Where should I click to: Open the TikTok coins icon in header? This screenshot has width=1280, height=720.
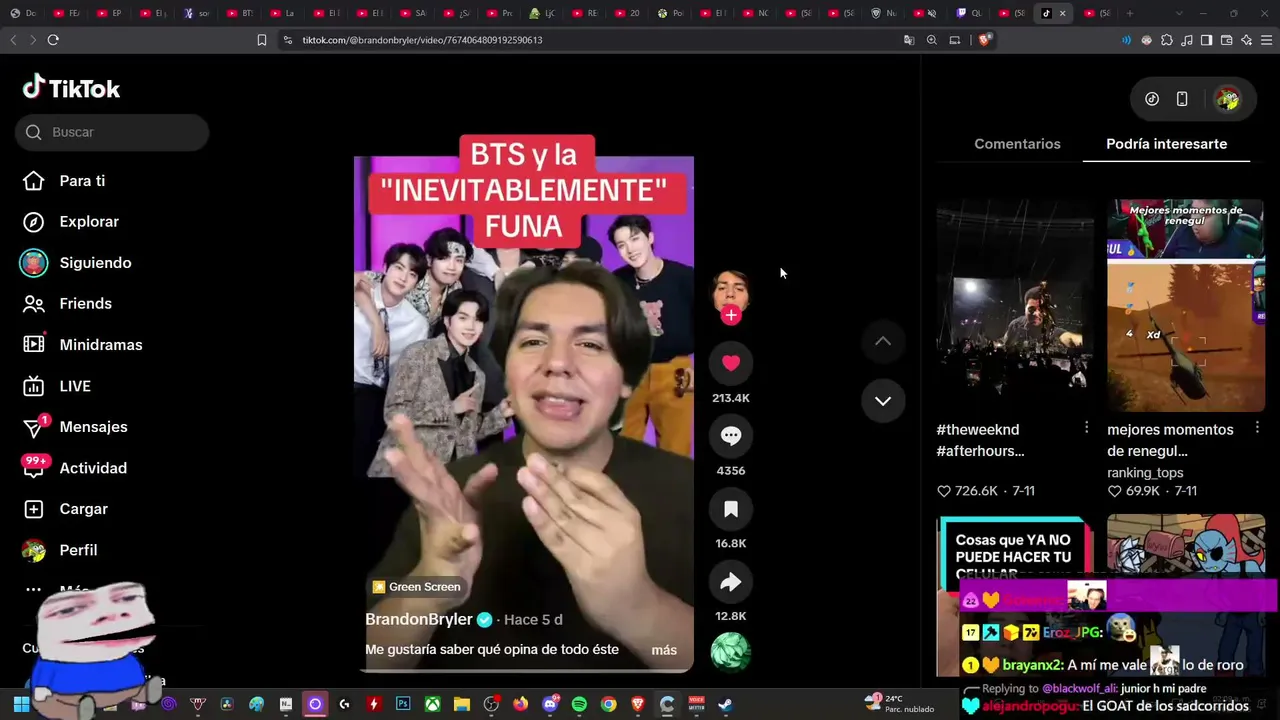pyautogui.click(x=1152, y=99)
